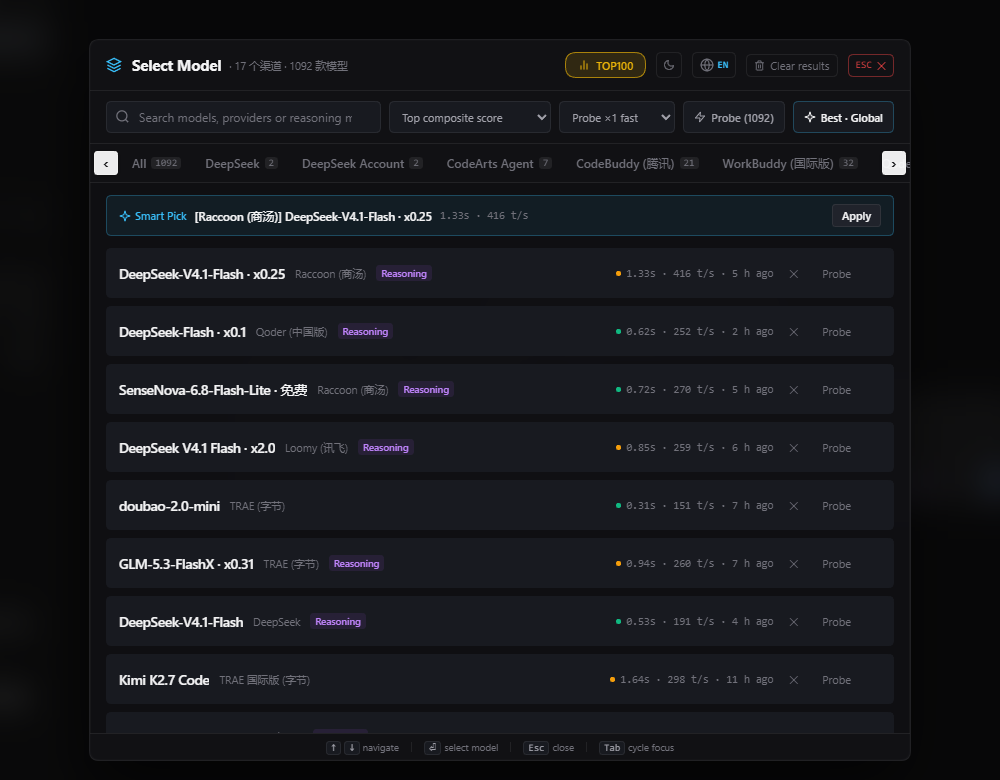Select the DeepSeek provider tab

(241, 164)
